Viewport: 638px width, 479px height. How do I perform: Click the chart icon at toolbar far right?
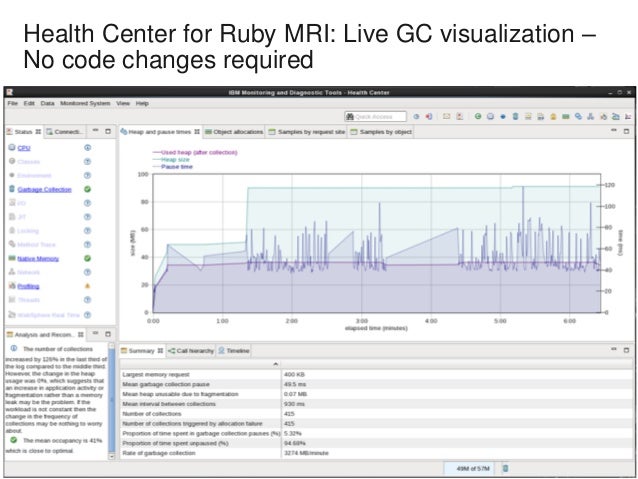click(628, 116)
